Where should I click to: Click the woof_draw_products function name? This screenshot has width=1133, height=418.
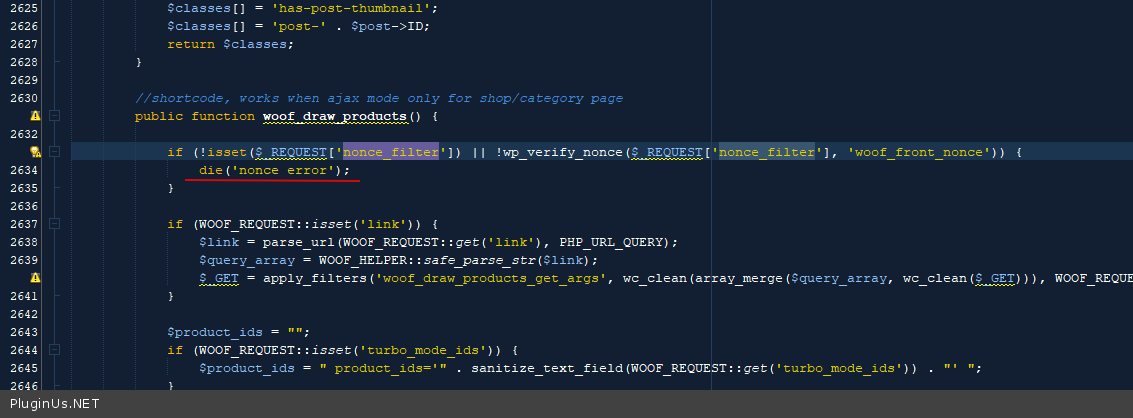tap(334, 116)
